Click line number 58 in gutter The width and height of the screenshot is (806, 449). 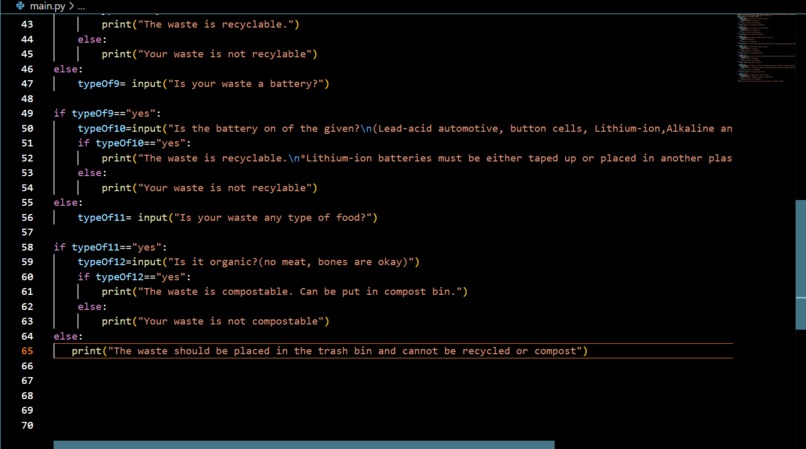pos(27,247)
